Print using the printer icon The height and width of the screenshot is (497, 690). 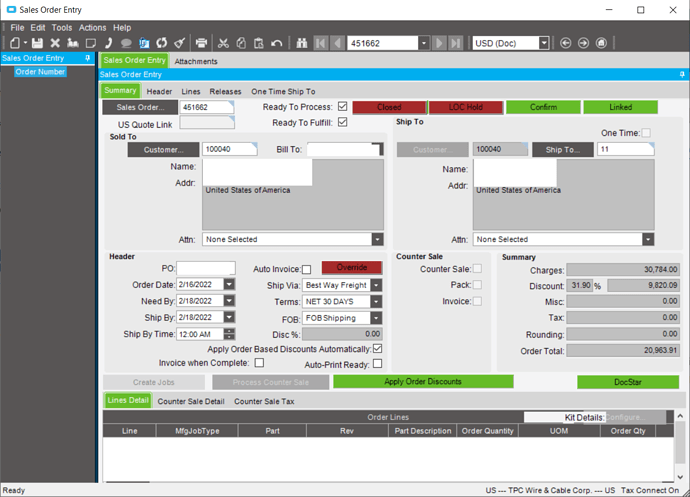click(201, 43)
